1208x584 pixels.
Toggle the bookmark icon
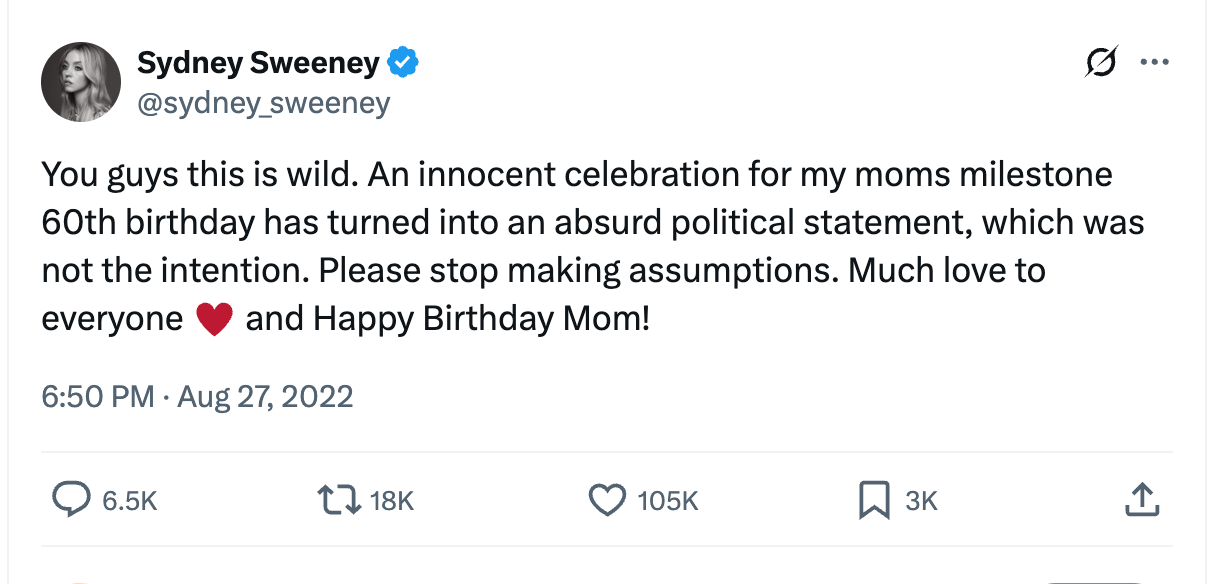click(x=874, y=500)
